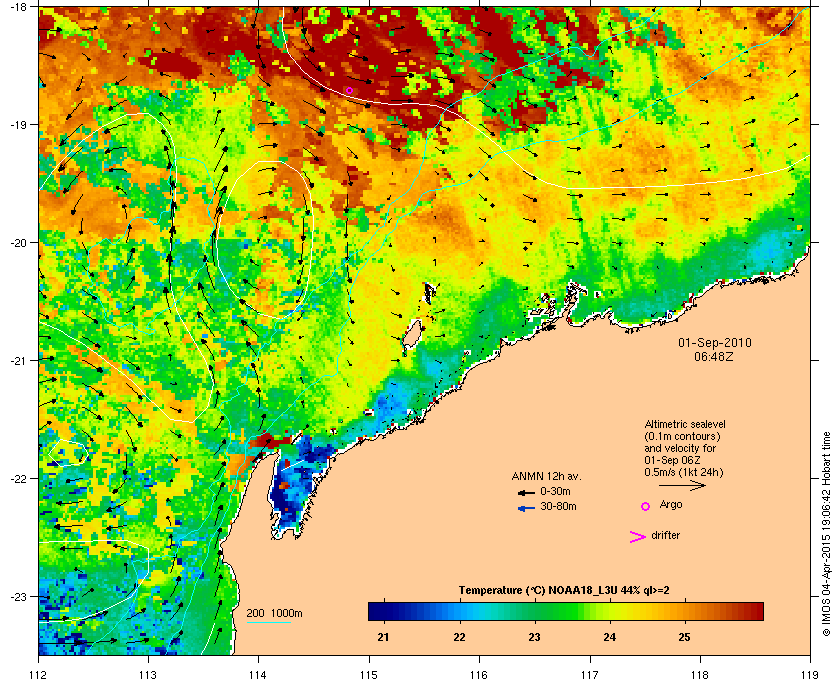Click the colorbar tick label 24

pos(609,637)
